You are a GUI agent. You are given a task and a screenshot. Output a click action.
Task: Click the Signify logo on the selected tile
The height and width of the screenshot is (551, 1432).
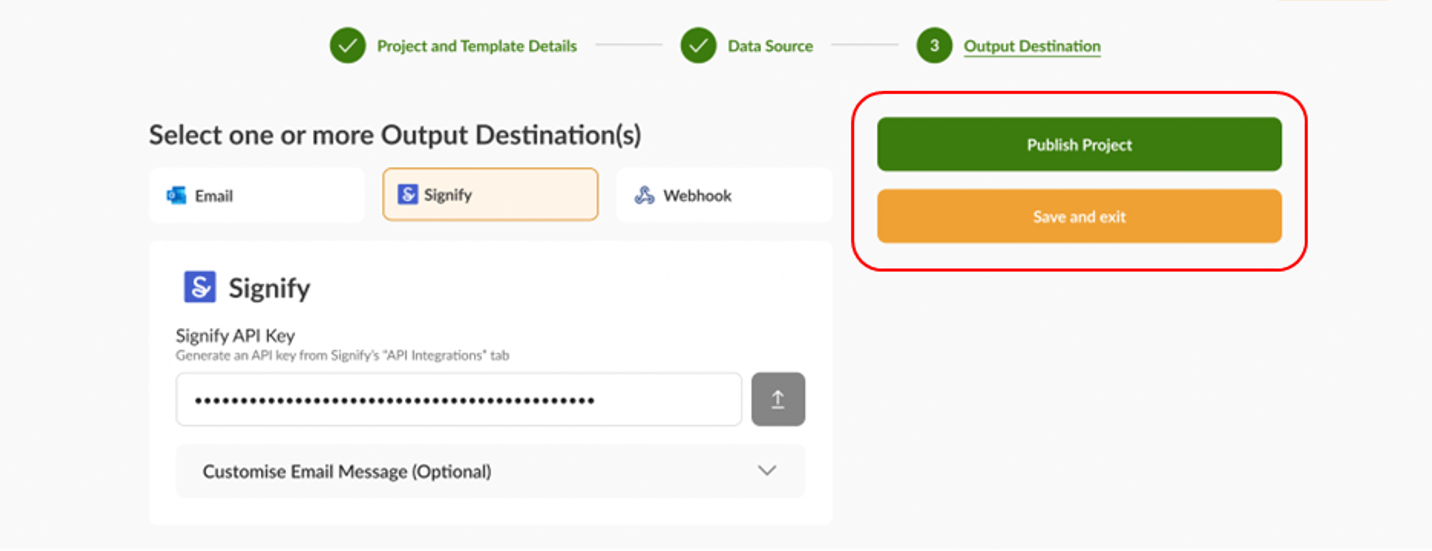coord(407,195)
